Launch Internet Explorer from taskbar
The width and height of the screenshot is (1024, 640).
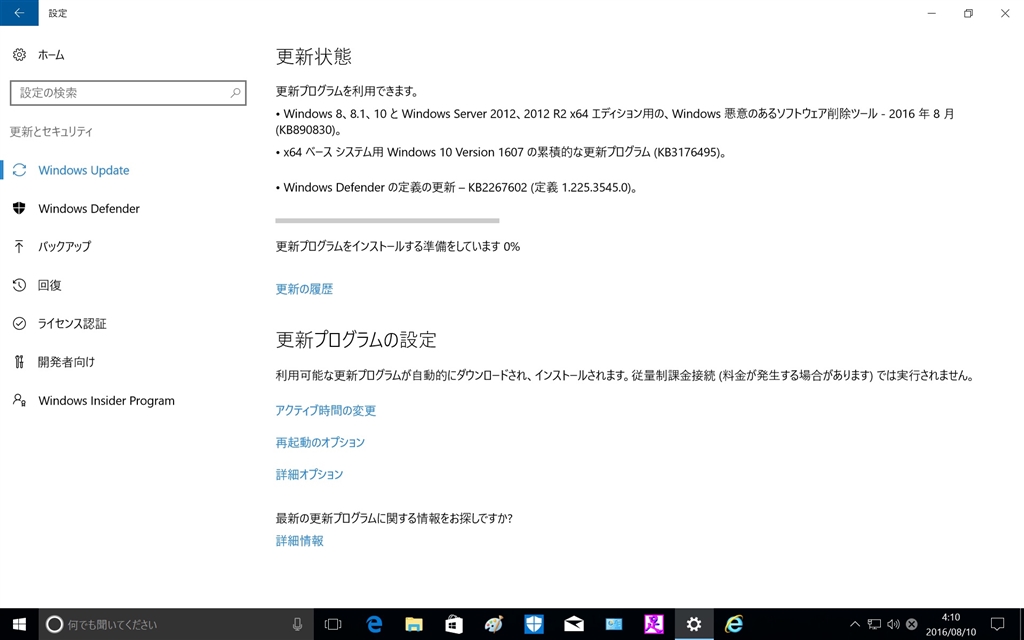click(x=734, y=624)
